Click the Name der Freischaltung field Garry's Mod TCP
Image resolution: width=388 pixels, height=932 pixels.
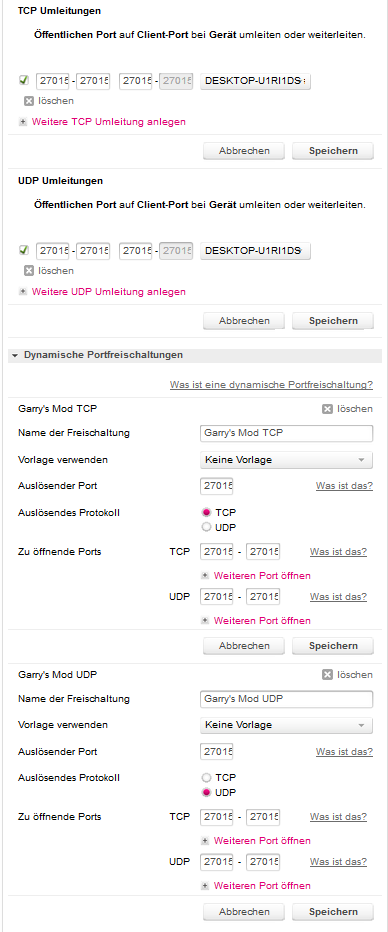pos(286,433)
